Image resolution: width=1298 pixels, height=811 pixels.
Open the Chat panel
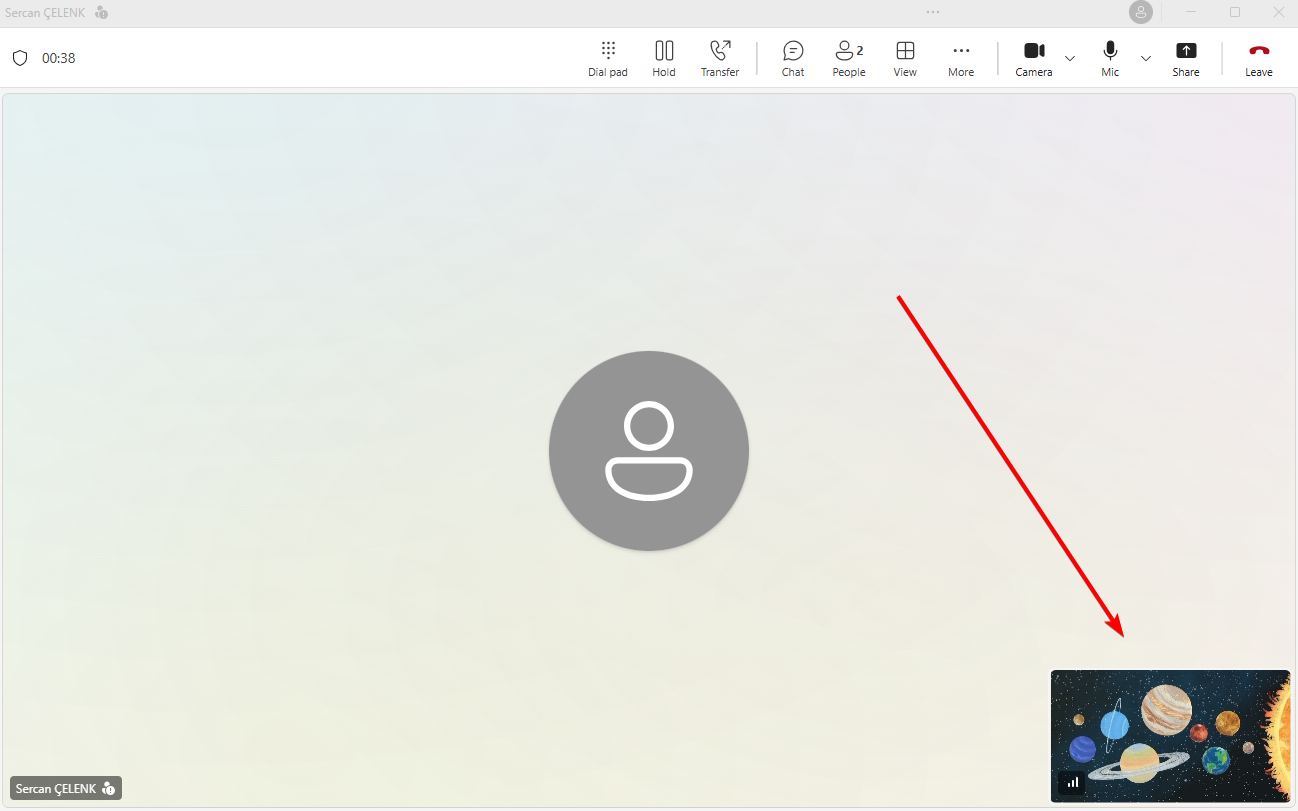(x=793, y=58)
